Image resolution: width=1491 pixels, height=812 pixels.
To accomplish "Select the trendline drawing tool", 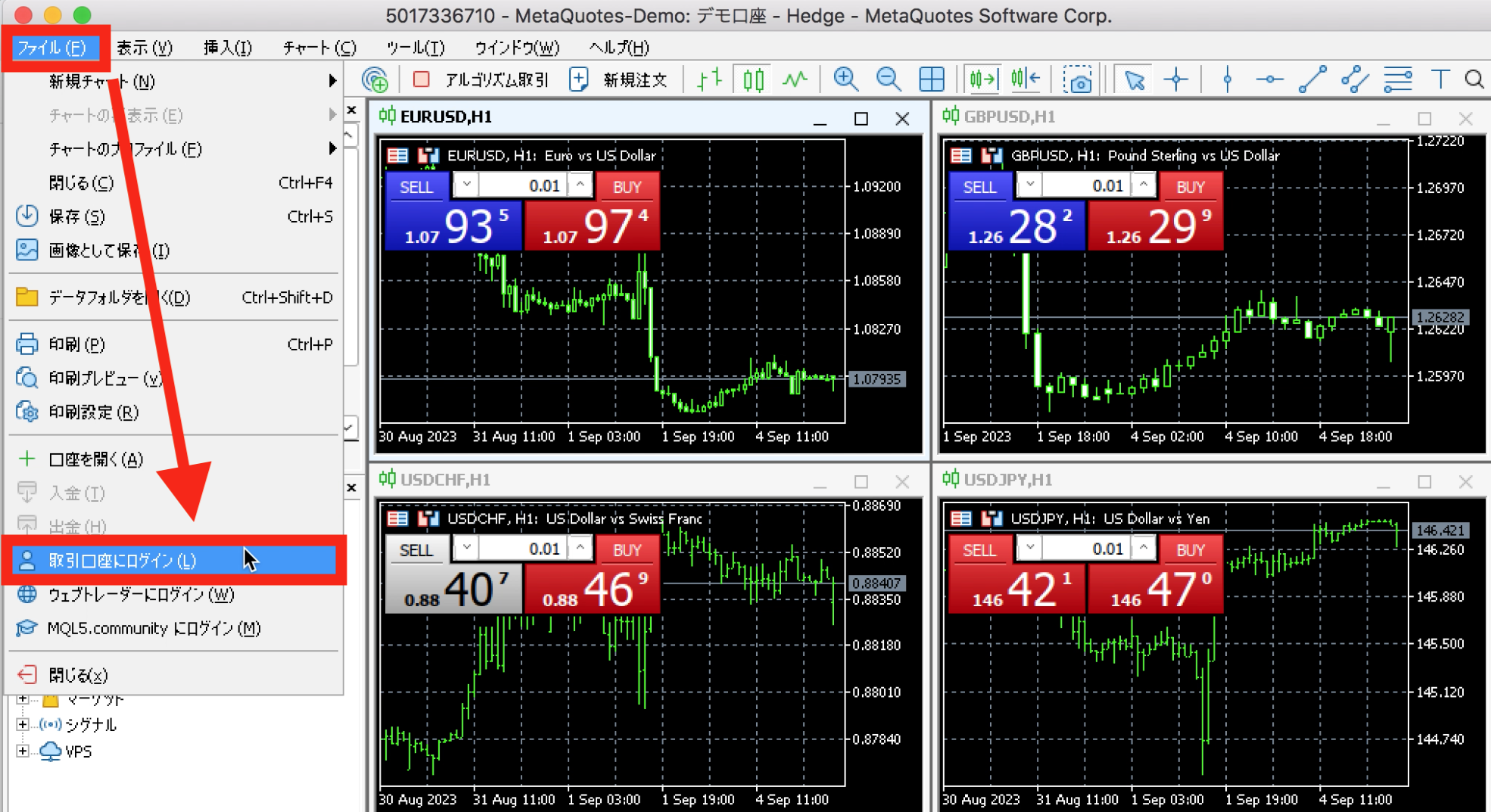I will [x=1312, y=79].
